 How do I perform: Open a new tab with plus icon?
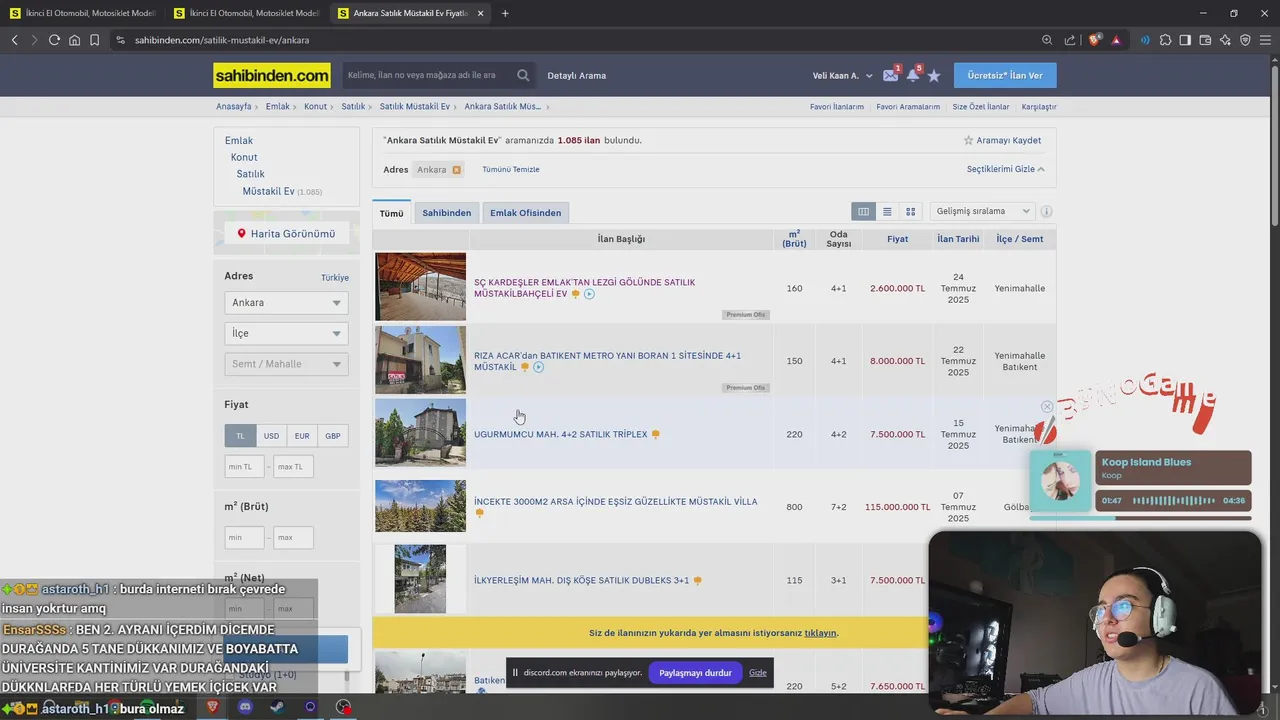(x=505, y=13)
